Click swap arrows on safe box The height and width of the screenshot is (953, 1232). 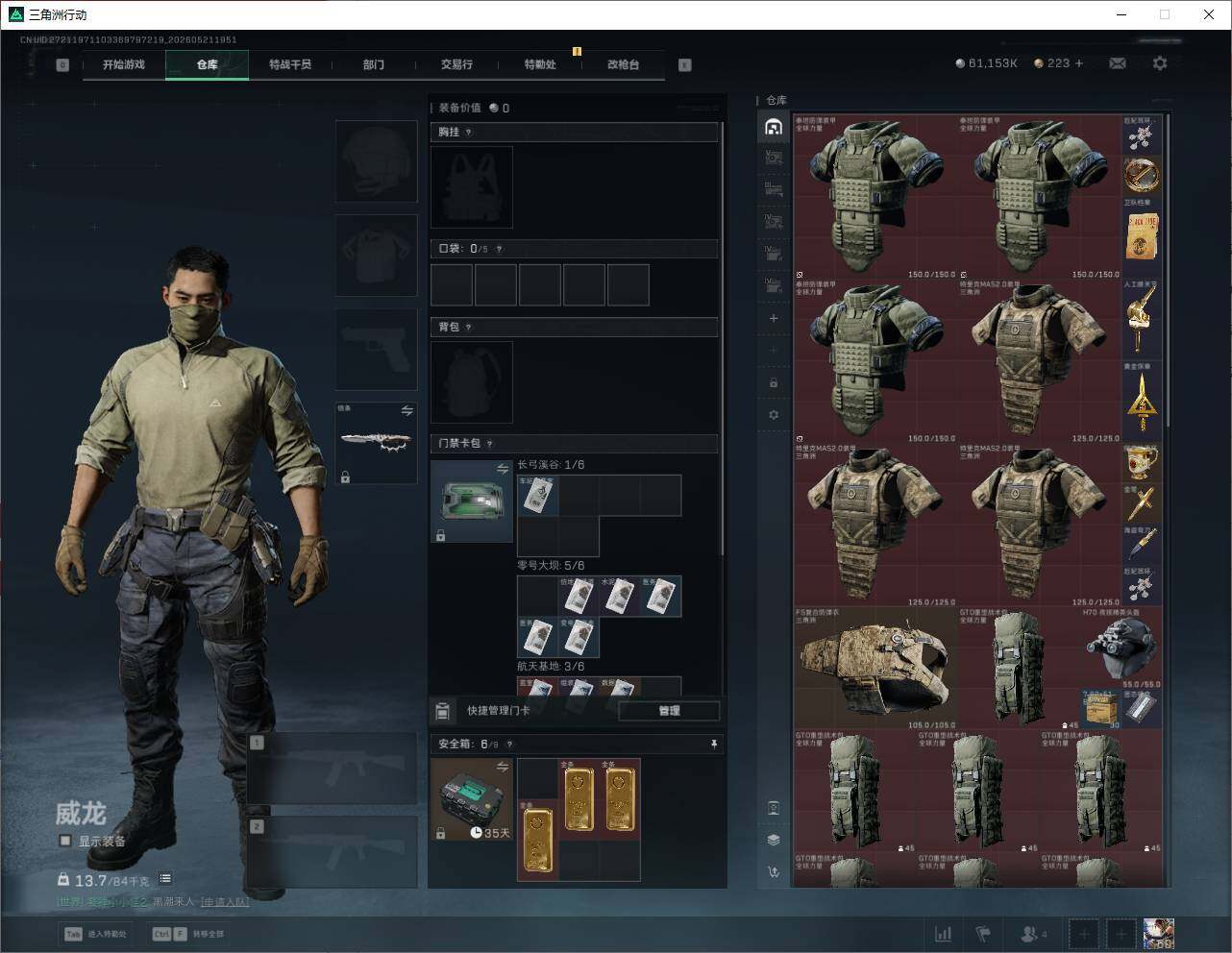click(502, 767)
